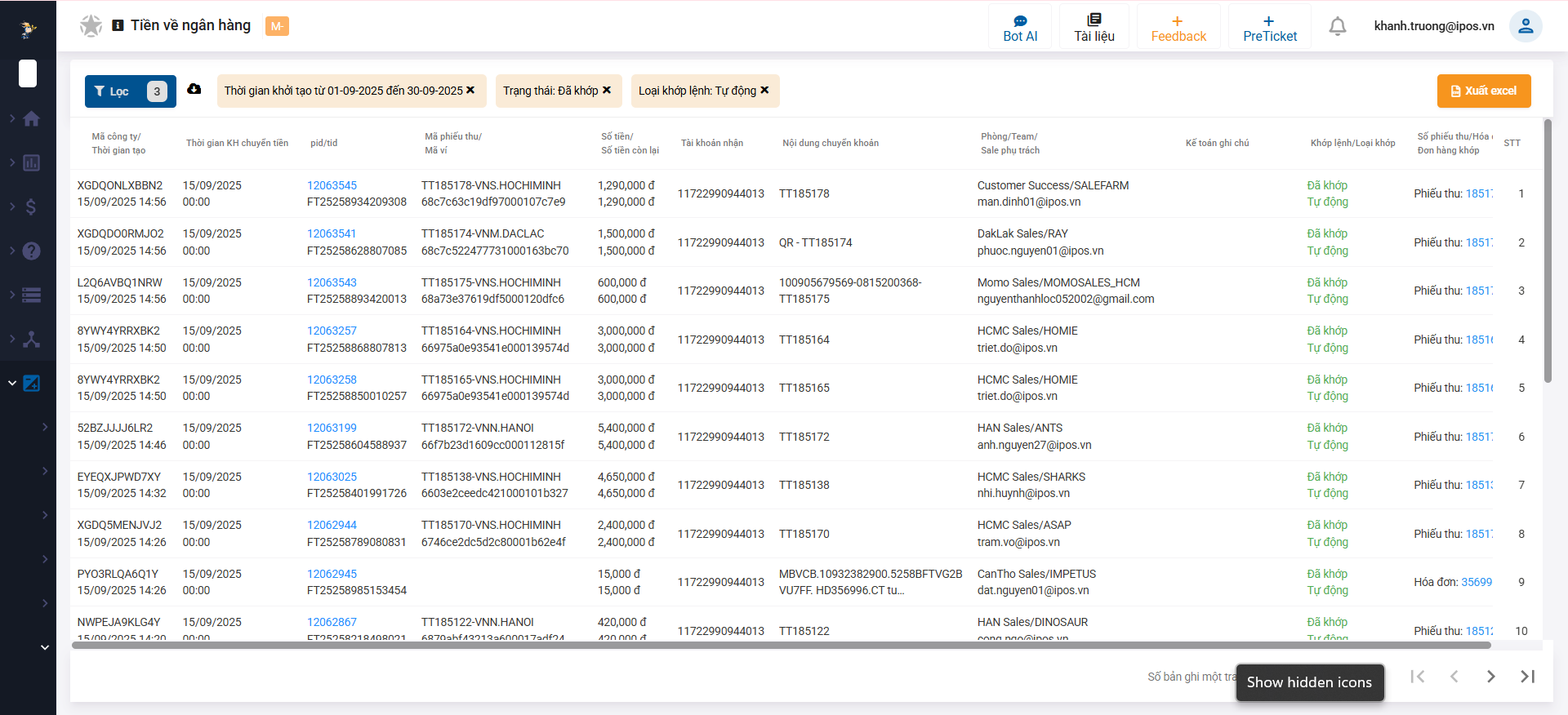
Task: Open Phiếu thu link in row TT185178
Action: click(1479, 194)
